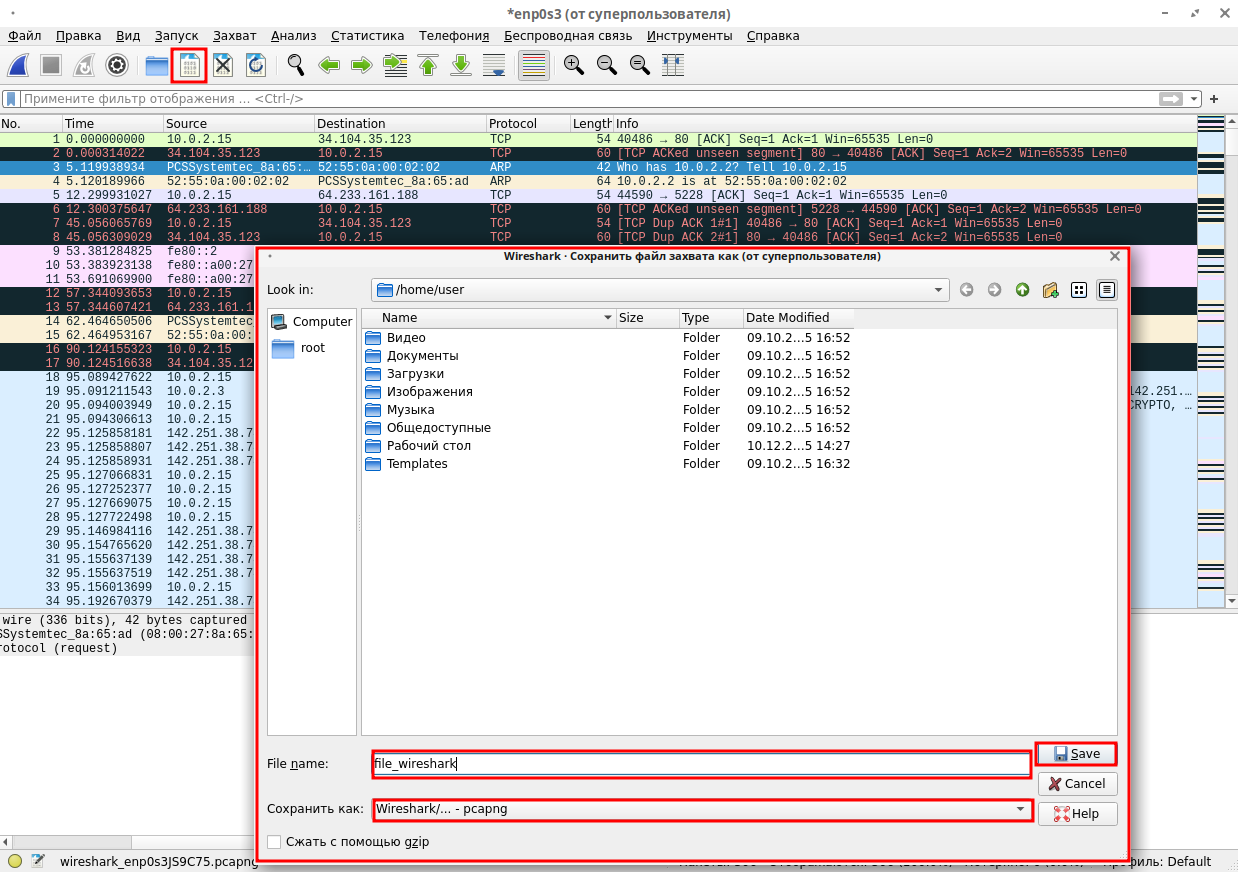This screenshot has width=1238, height=872.
Task: Click the resize columns toolbar icon
Action: coord(673,66)
